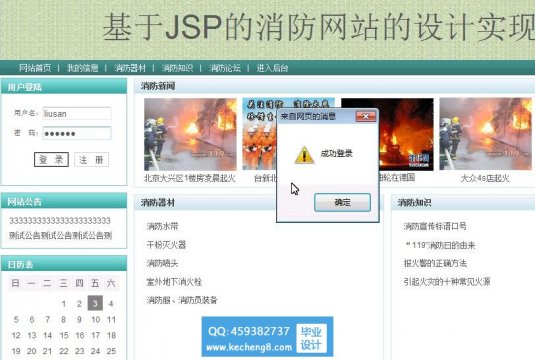Go to 消防器材 navigation item
The image size is (535, 360).
(130, 68)
